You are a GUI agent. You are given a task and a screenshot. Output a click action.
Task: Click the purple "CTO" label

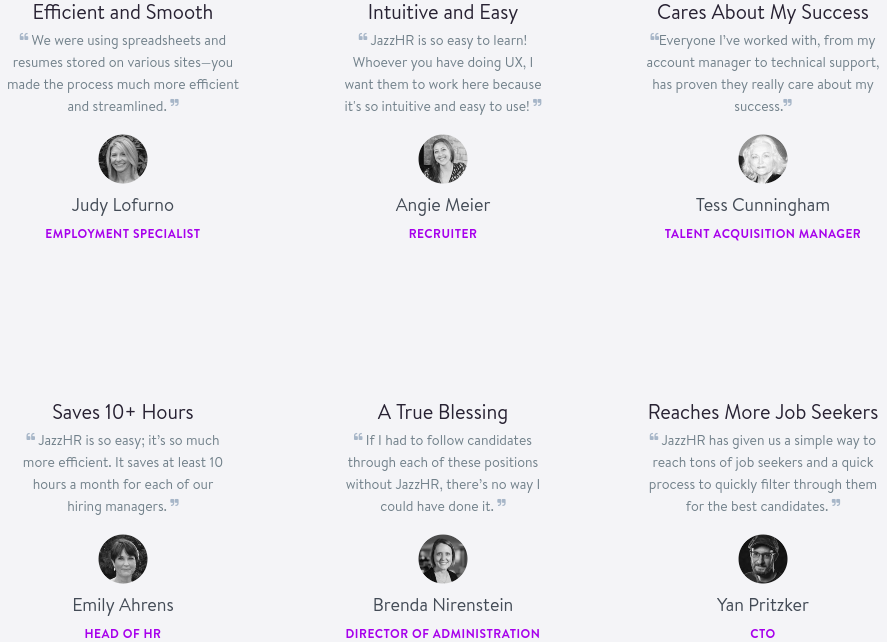[x=763, y=634]
